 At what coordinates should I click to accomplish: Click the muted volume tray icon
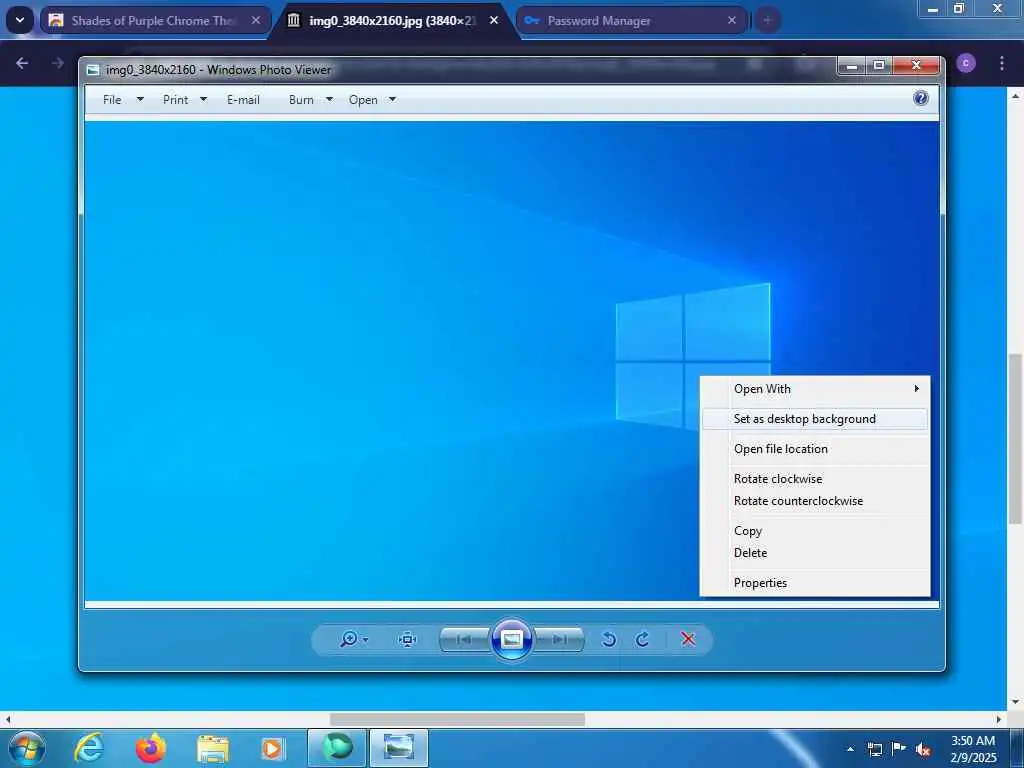pyautogui.click(x=923, y=749)
